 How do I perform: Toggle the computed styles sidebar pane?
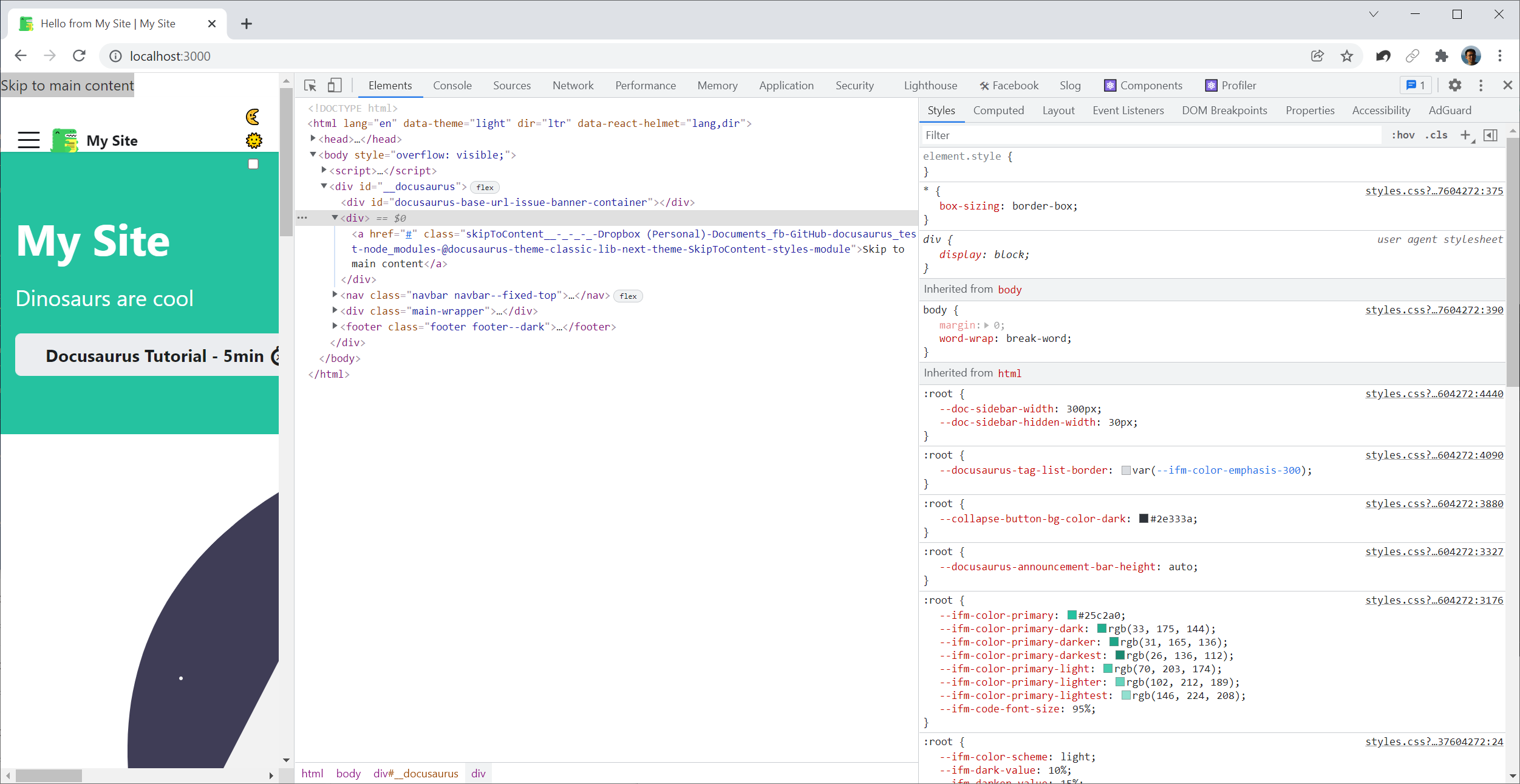point(1490,135)
